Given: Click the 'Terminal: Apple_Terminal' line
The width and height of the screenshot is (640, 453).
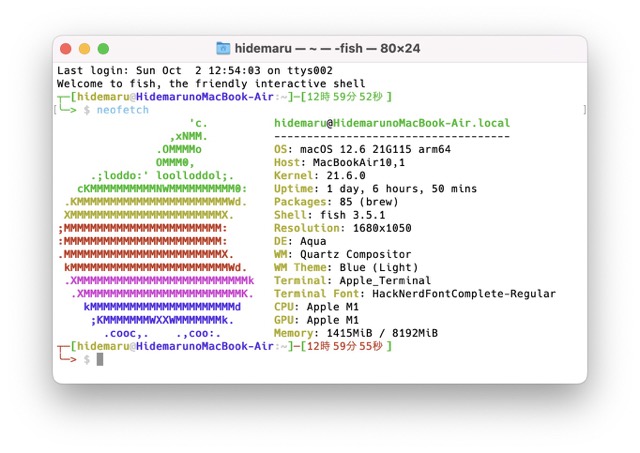Looking at the screenshot, I should coord(352,280).
